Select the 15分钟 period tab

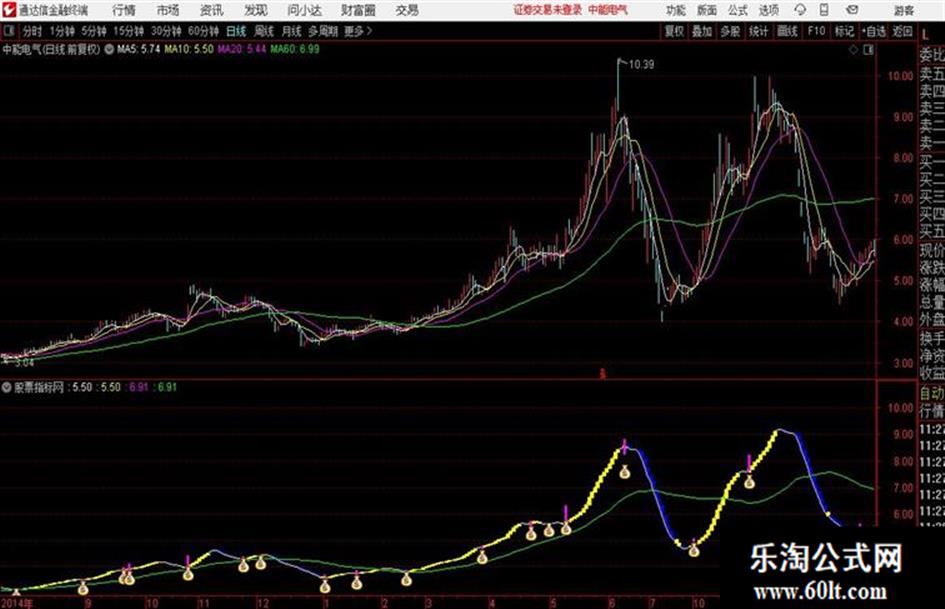128,31
